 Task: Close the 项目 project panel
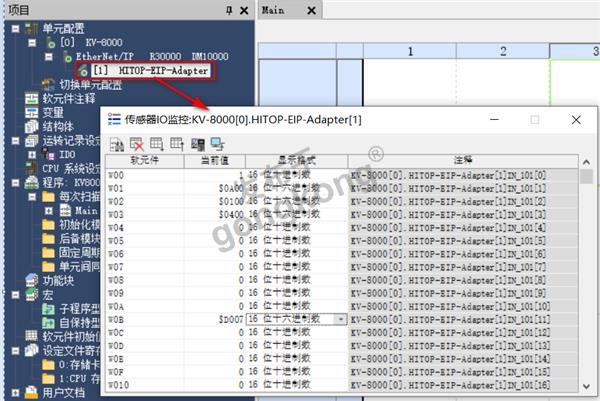[x=244, y=10]
